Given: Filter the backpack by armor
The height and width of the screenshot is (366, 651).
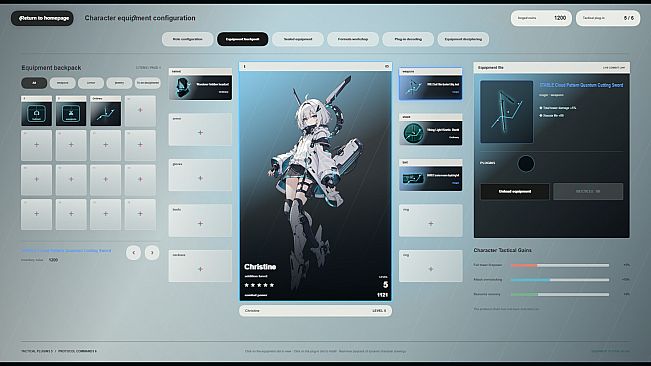Looking at the screenshot, I should point(91,83).
